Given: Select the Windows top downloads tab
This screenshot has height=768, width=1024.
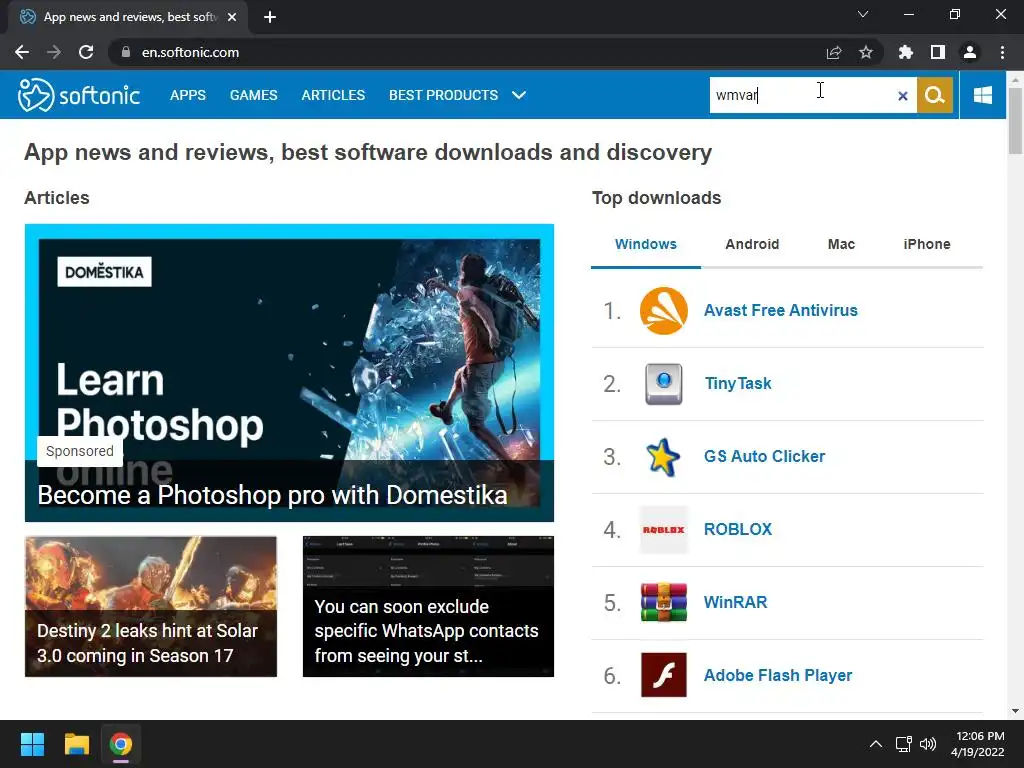Looking at the screenshot, I should (x=646, y=244).
